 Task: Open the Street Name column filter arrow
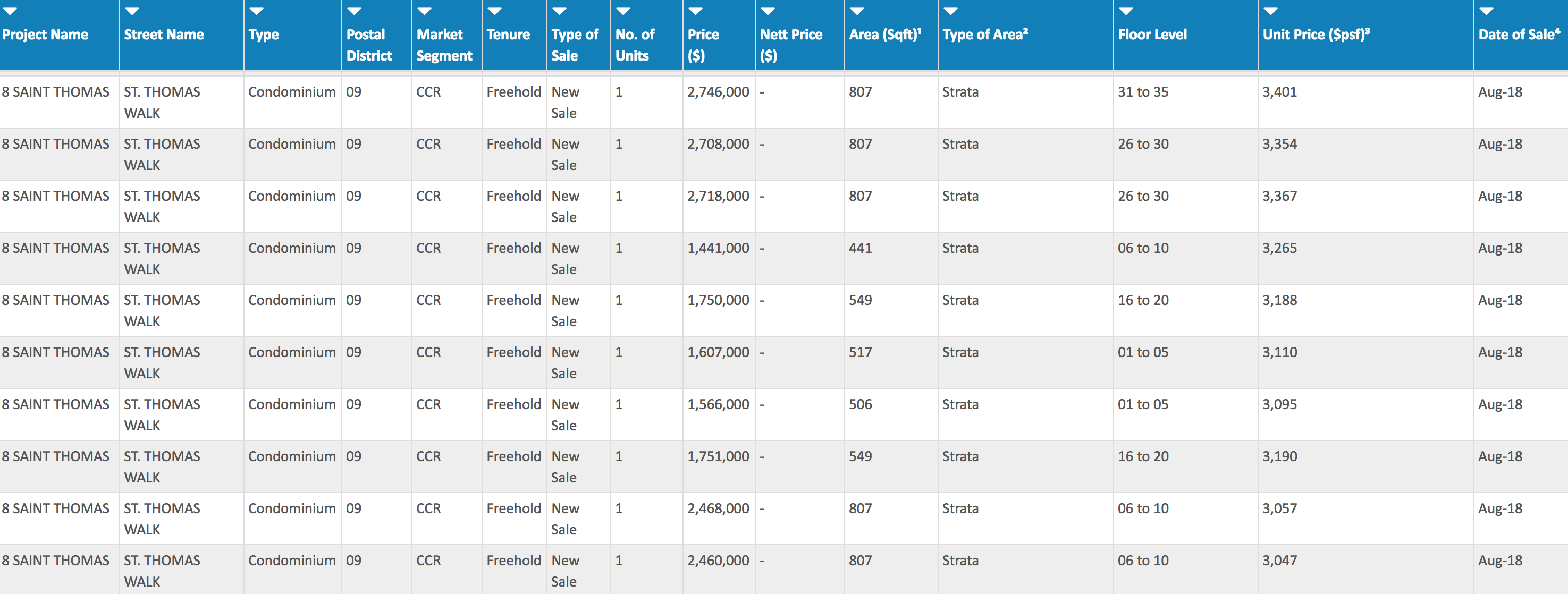tap(132, 11)
